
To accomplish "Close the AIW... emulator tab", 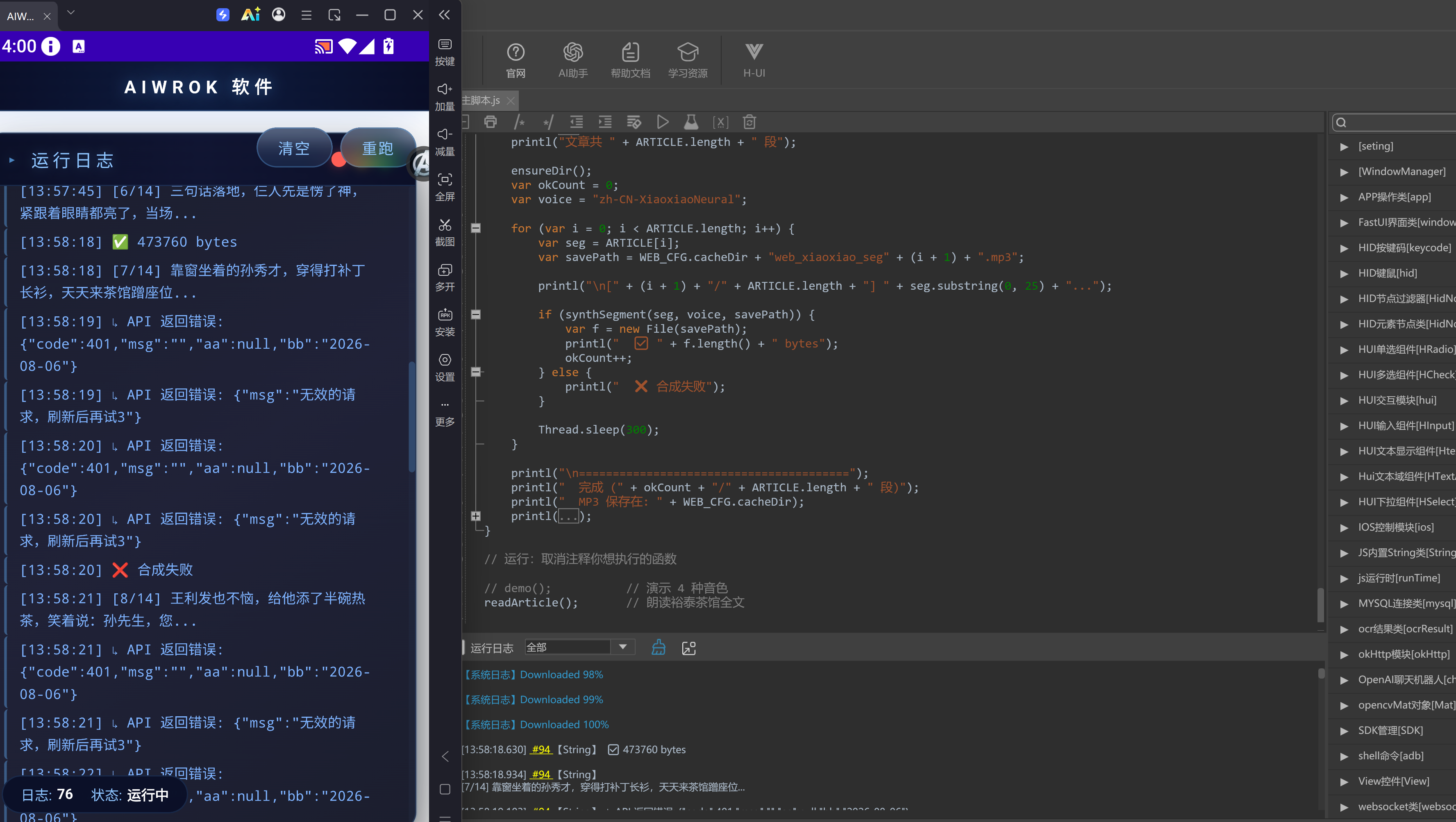I will 47,16.
